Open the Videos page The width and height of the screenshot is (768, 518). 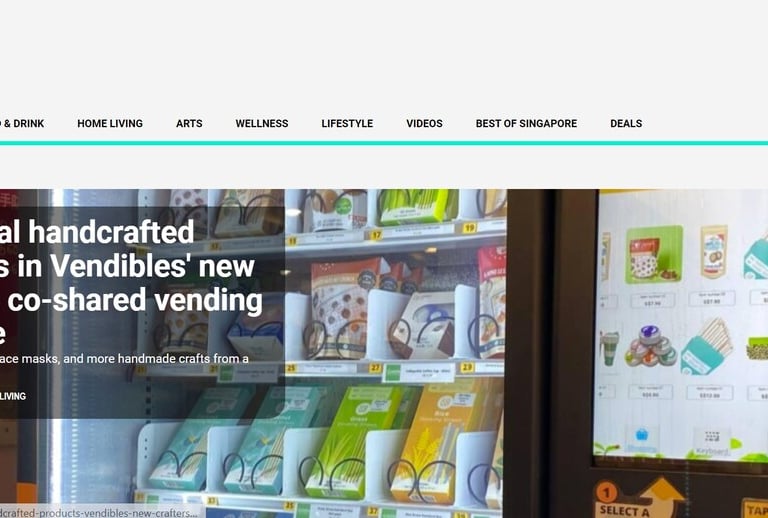tap(425, 123)
